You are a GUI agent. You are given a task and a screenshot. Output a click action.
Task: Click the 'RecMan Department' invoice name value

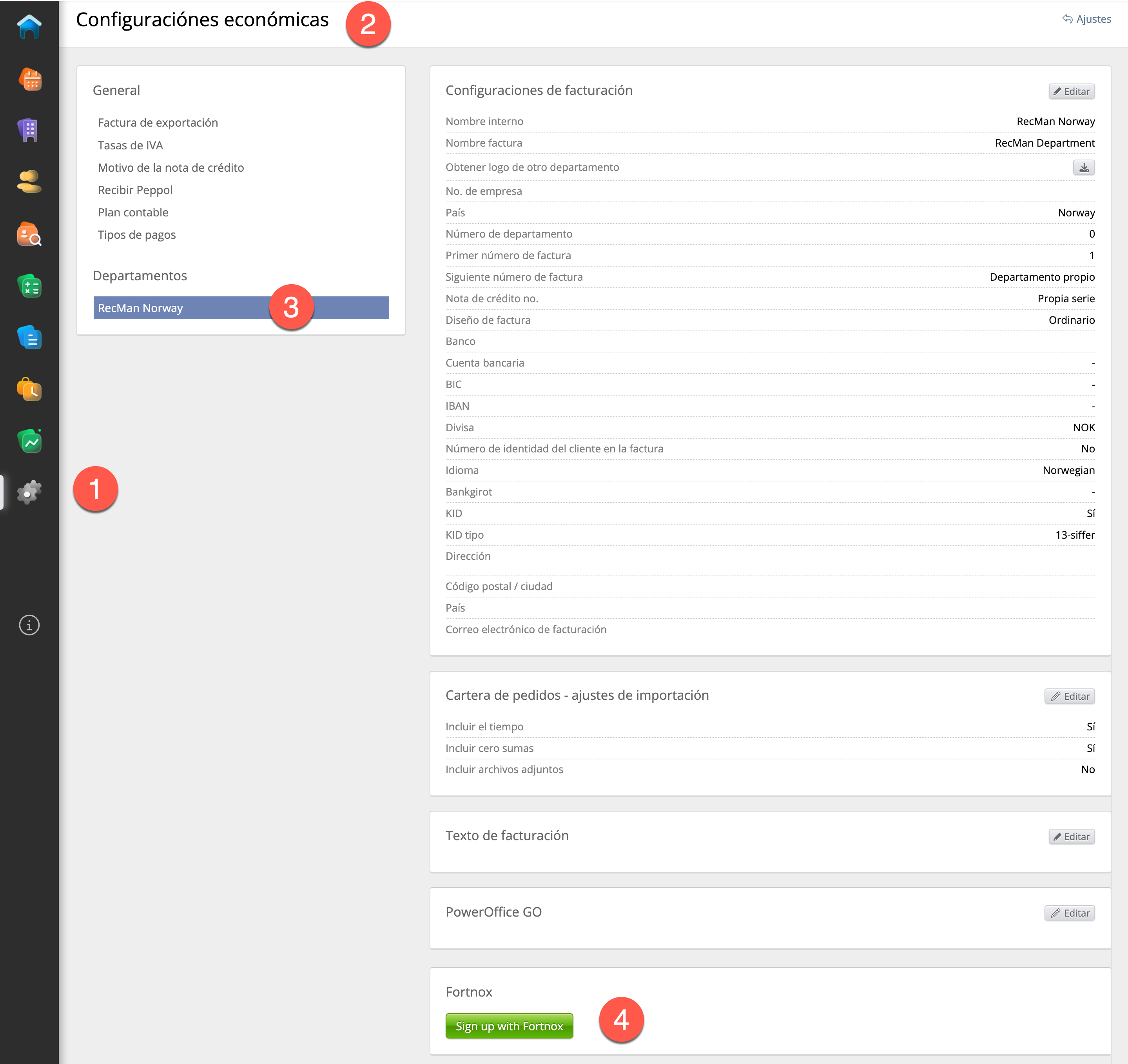point(1045,143)
